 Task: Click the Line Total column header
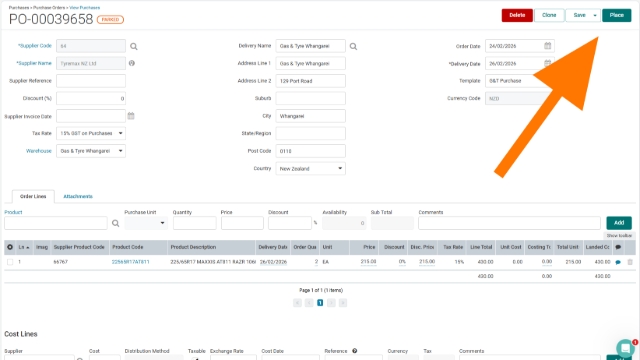(481, 247)
